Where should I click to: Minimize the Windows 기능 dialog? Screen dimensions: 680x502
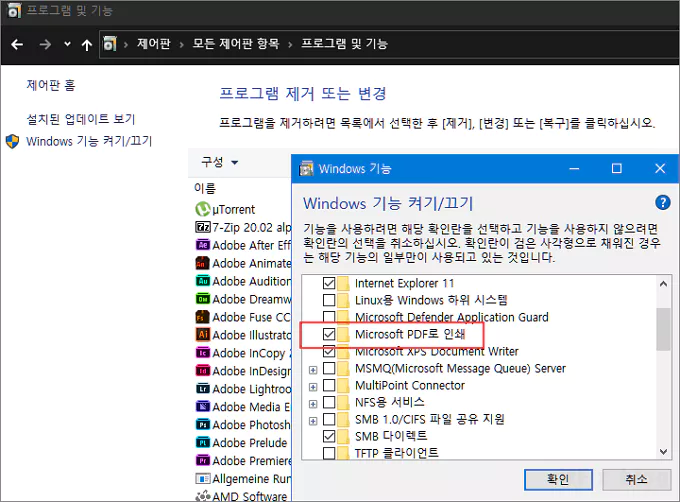(574, 168)
